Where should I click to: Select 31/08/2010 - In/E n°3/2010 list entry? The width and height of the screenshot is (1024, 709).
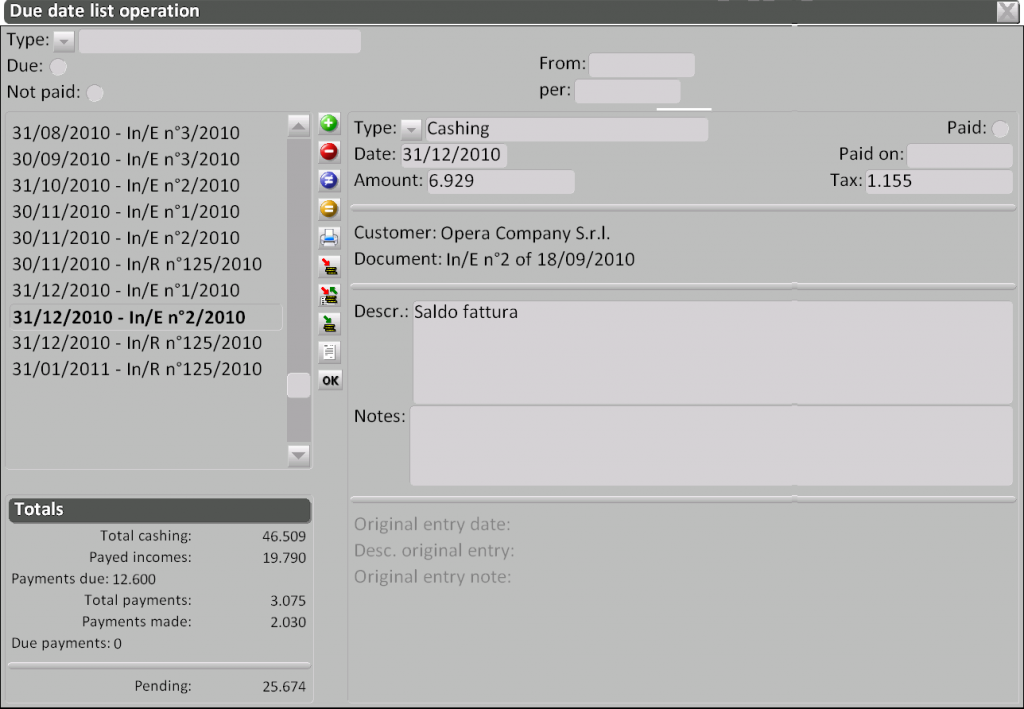126,133
